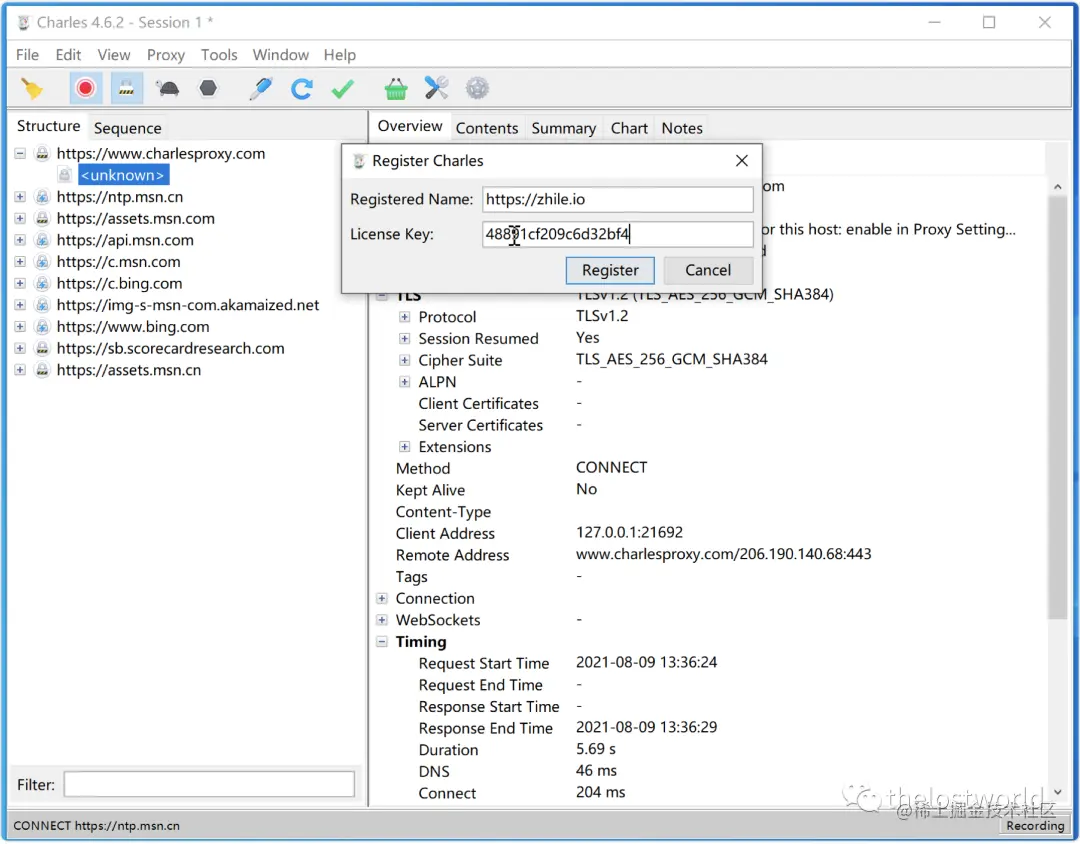Click the c.msn.com globe icon
1080x844 pixels.
click(x=42, y=262)
